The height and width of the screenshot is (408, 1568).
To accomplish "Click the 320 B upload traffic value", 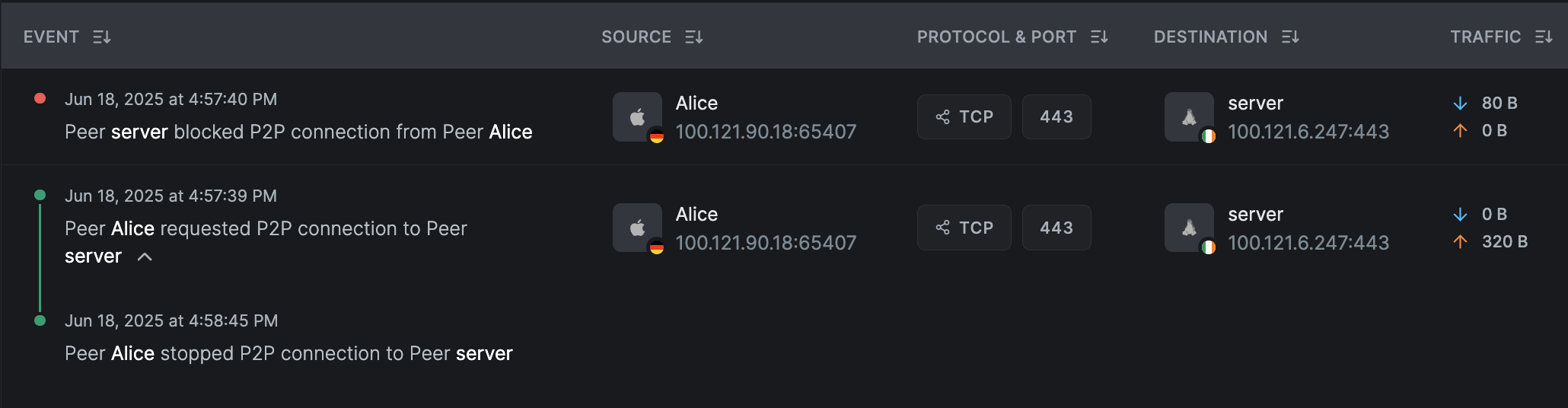I will 1504,242.
